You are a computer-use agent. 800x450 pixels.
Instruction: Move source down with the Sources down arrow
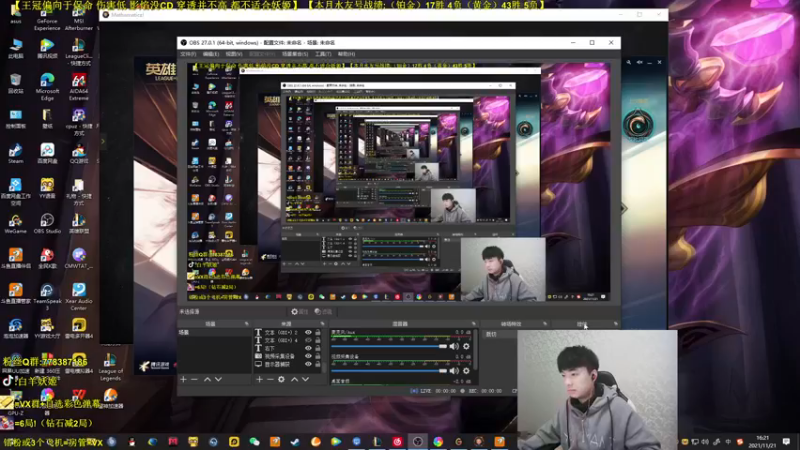305,379
